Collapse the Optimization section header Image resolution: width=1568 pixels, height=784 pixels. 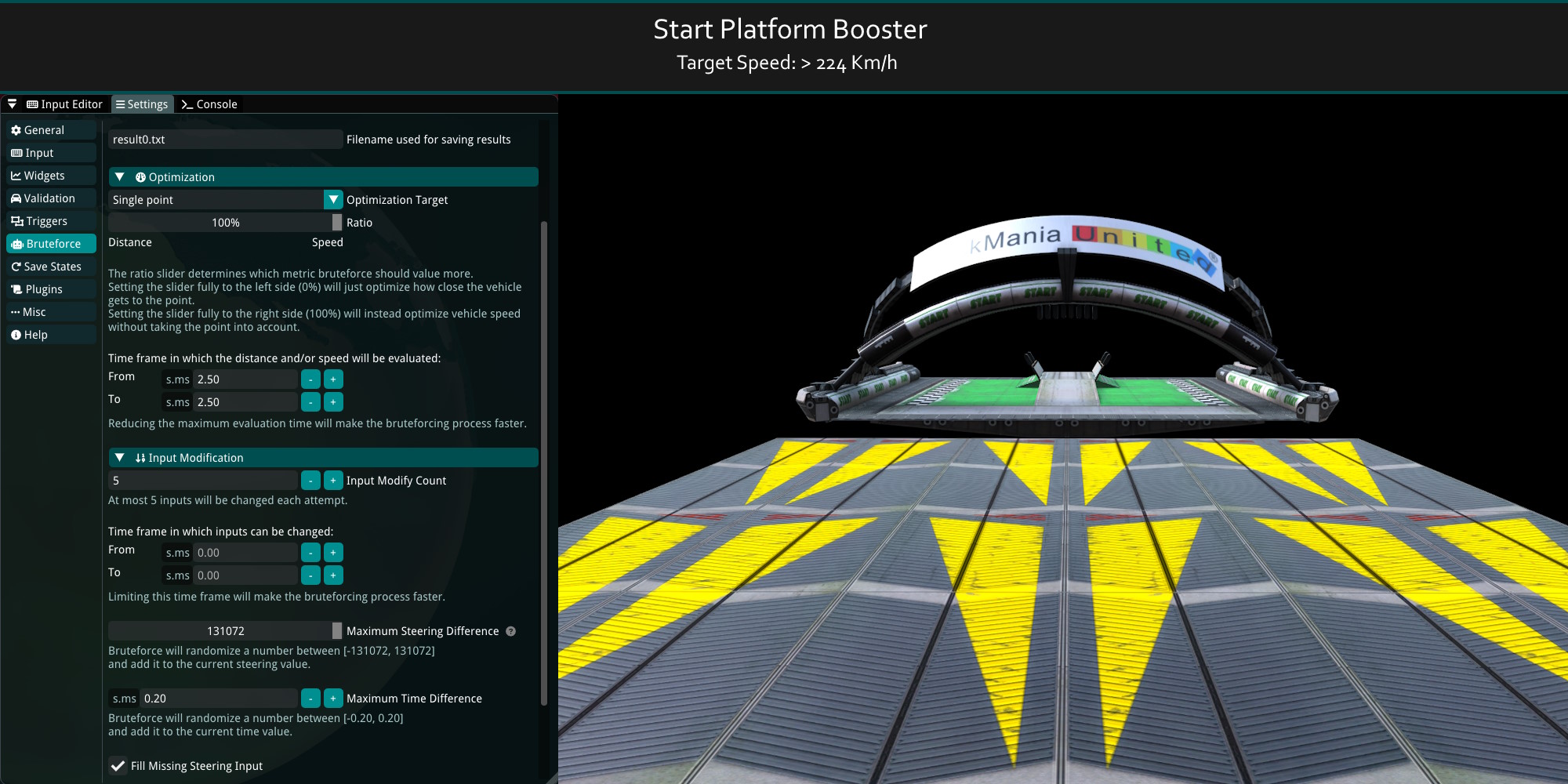pyautogui.click(x=323, y=177)
